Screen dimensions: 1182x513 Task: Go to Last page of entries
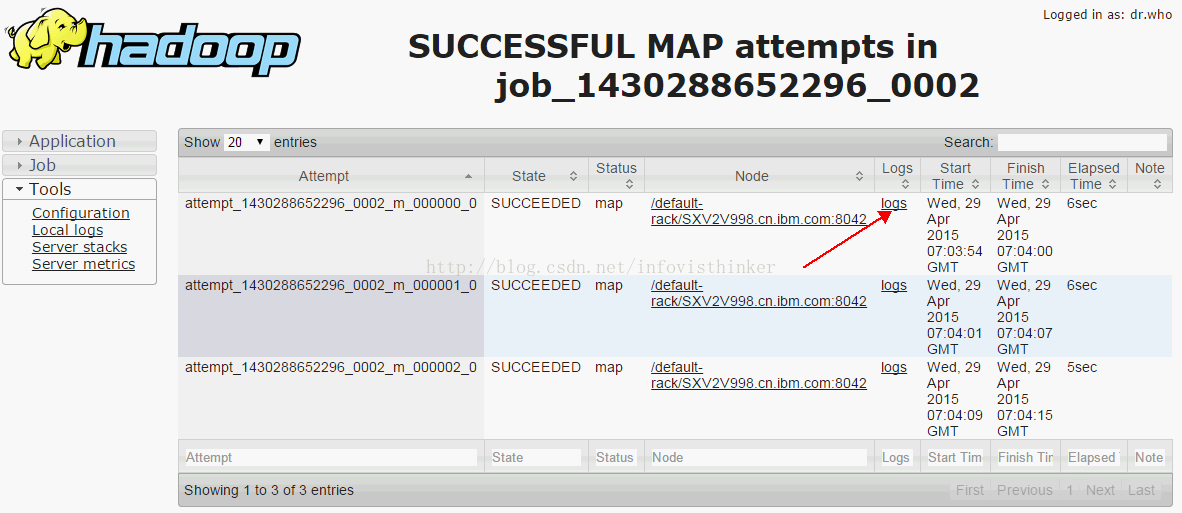1141,490
